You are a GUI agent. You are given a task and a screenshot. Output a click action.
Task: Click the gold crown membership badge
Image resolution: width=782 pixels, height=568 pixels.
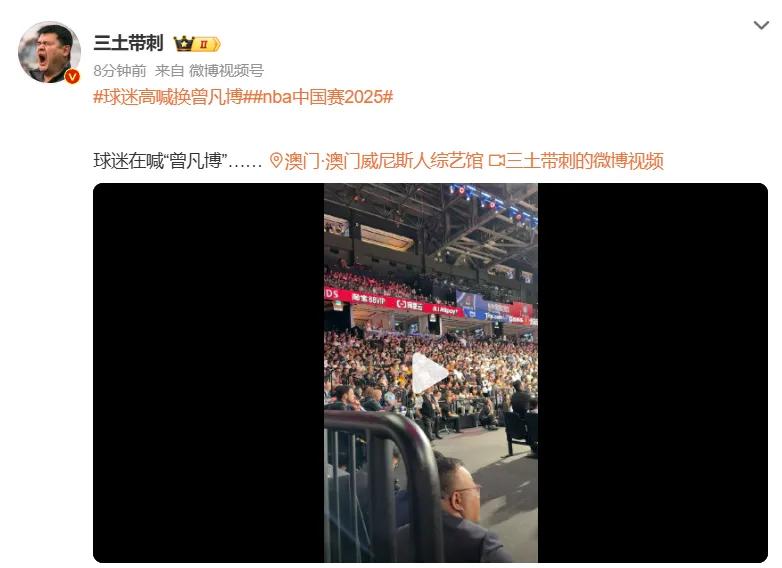click(183, 44)
